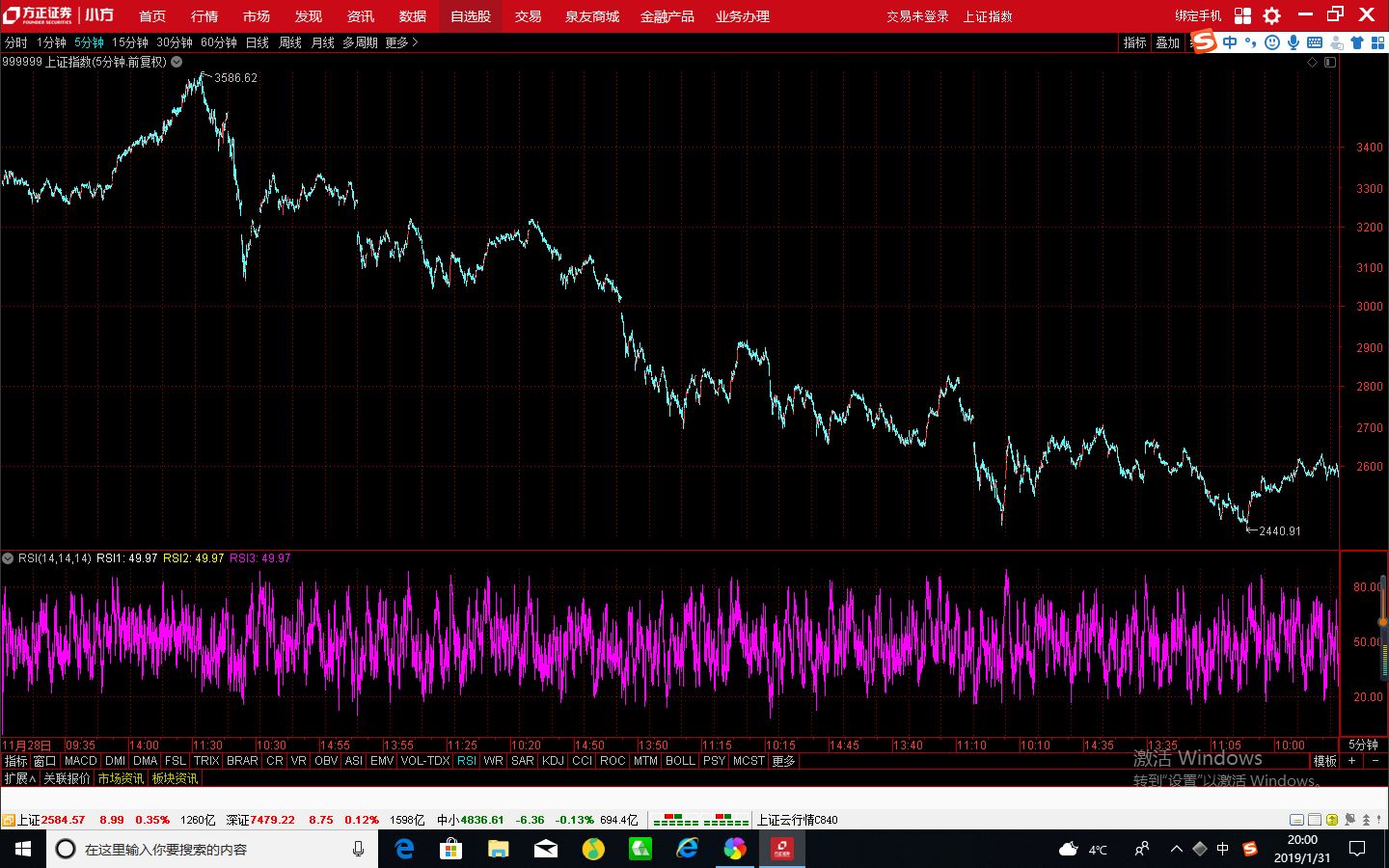The image size is (1389, 868).
Task: Select the KDJ indicator
Action: (x=553, y=761)
